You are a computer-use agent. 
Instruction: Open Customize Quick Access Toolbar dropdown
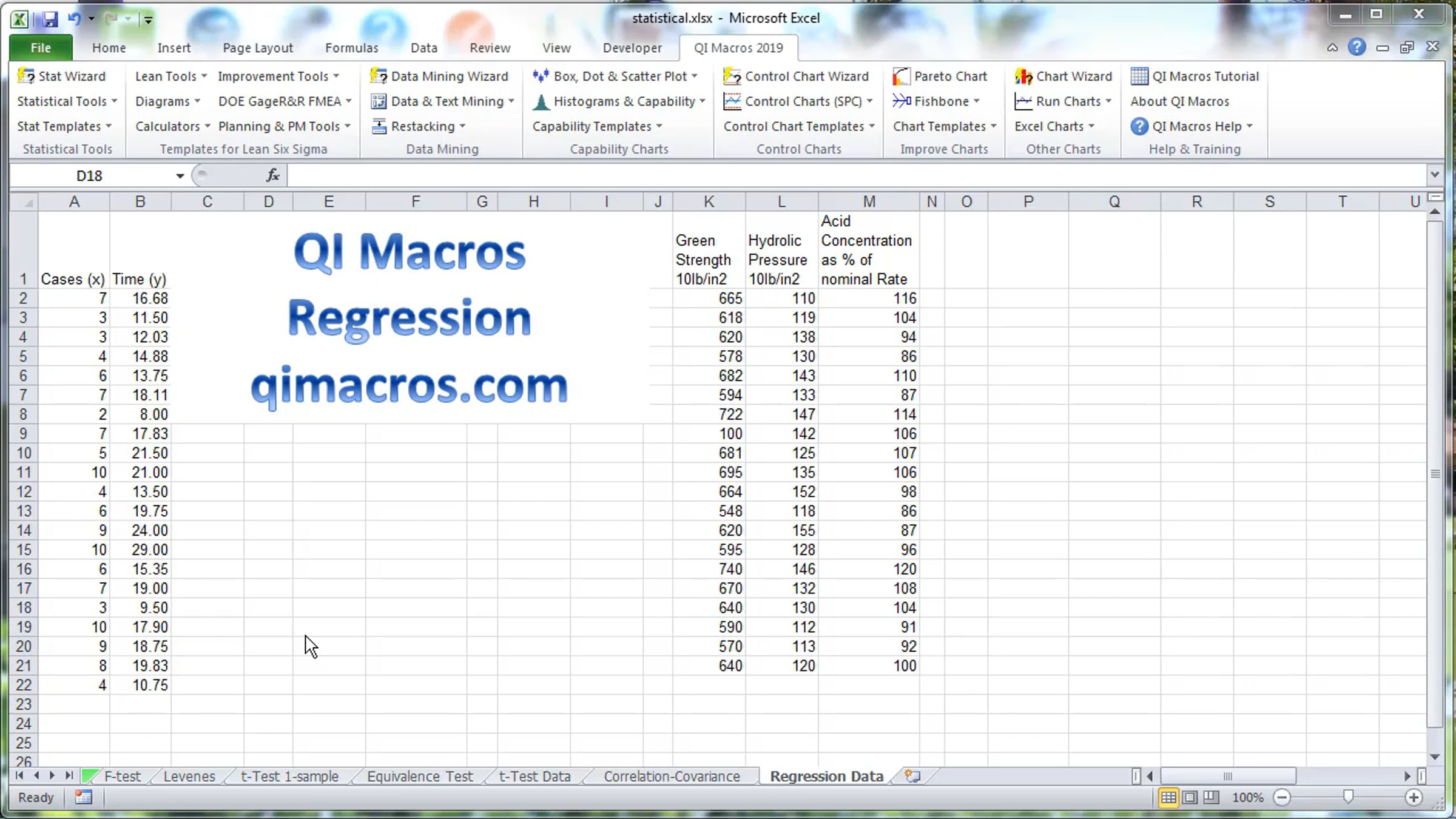(x=147, y=19)
